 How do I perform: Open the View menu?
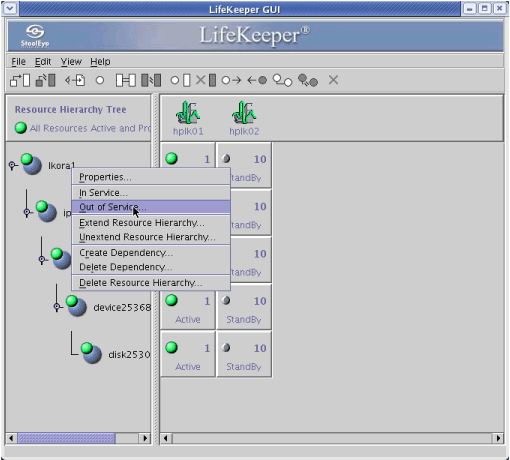click(x=71, y=62)
